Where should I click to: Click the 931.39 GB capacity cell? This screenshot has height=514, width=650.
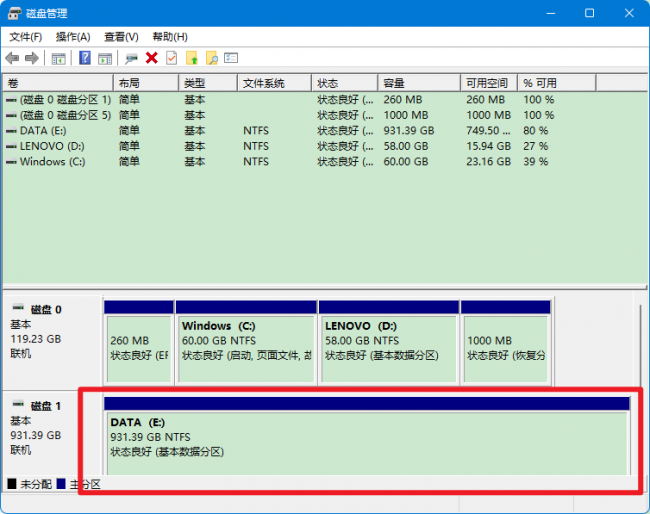point(409,131)
